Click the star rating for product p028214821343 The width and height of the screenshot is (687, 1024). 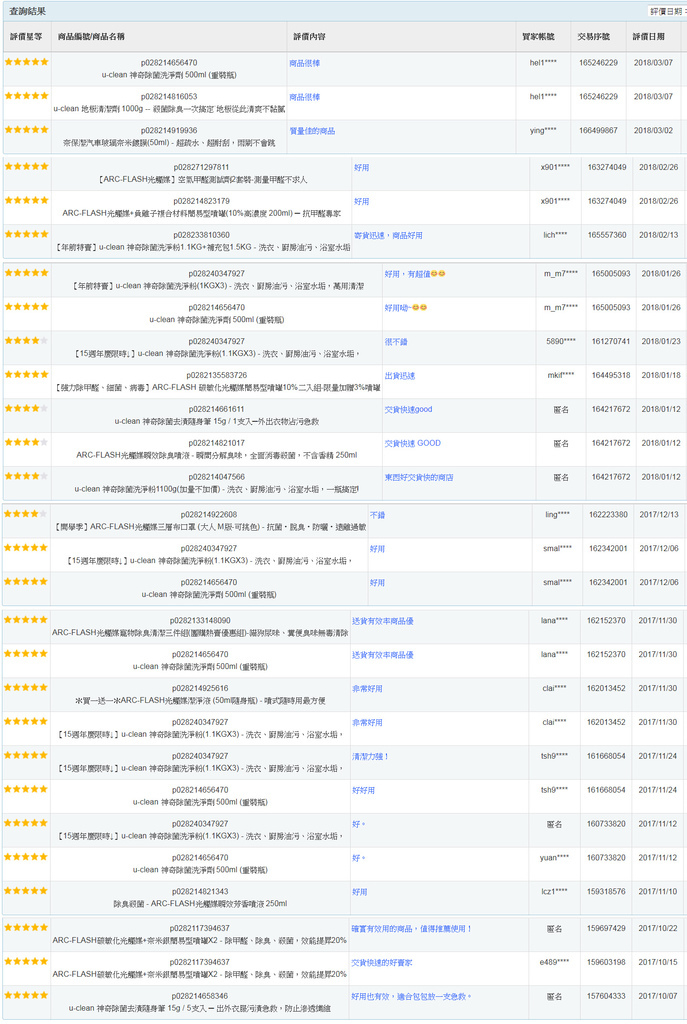[x=25, y=890]
